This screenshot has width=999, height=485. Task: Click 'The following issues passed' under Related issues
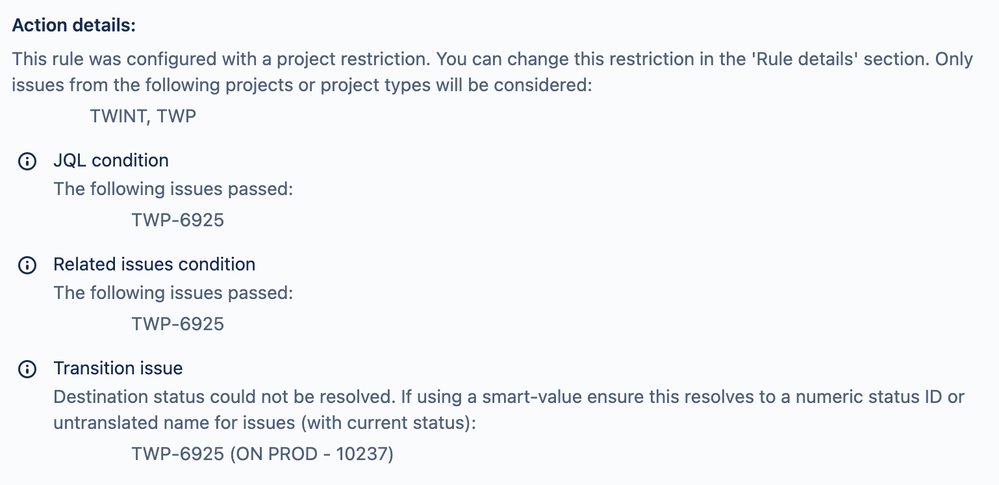[x=173, y=293]
